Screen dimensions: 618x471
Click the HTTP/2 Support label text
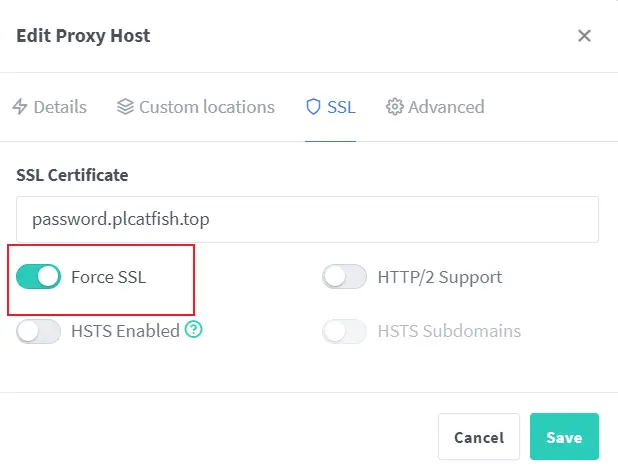[x=440, y=277]
